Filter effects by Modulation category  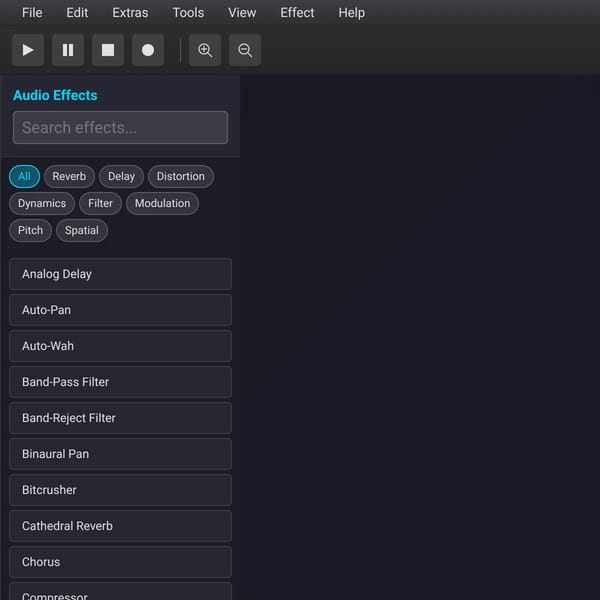pos(162,203)
